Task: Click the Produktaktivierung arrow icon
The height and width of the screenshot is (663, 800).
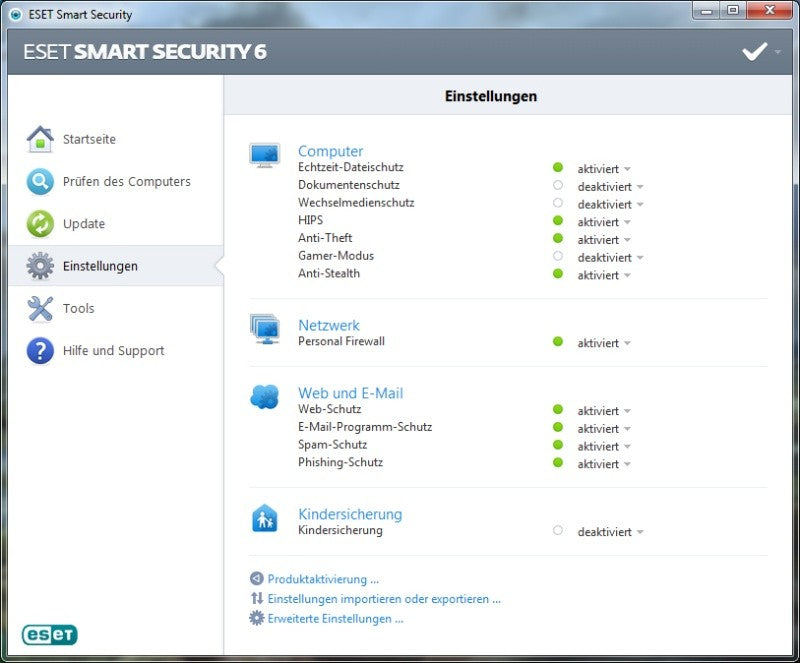Action: coord(256,579)
